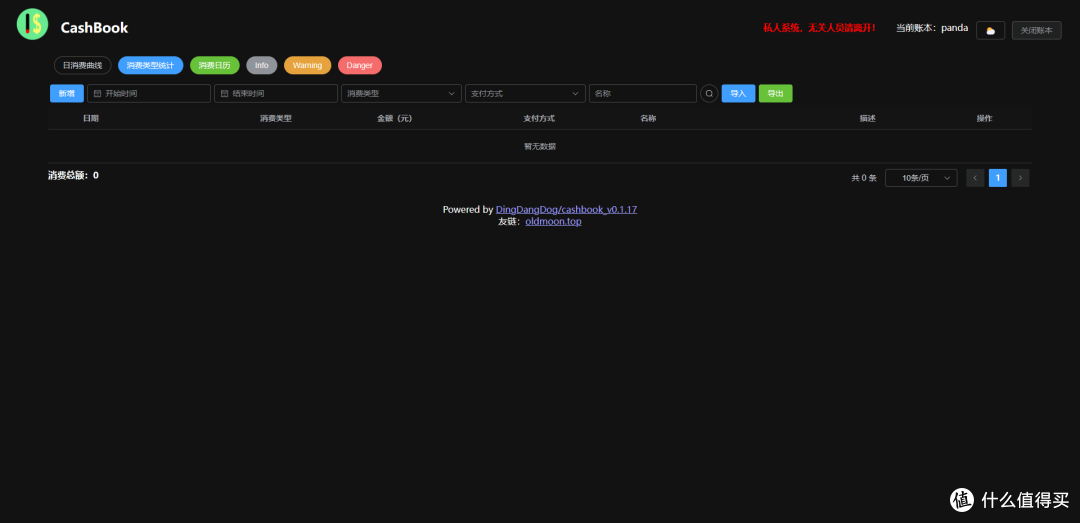
Task: Click the calendar icon in 开始时间 field
Action: pyautogui.click(x=97, y=93)
